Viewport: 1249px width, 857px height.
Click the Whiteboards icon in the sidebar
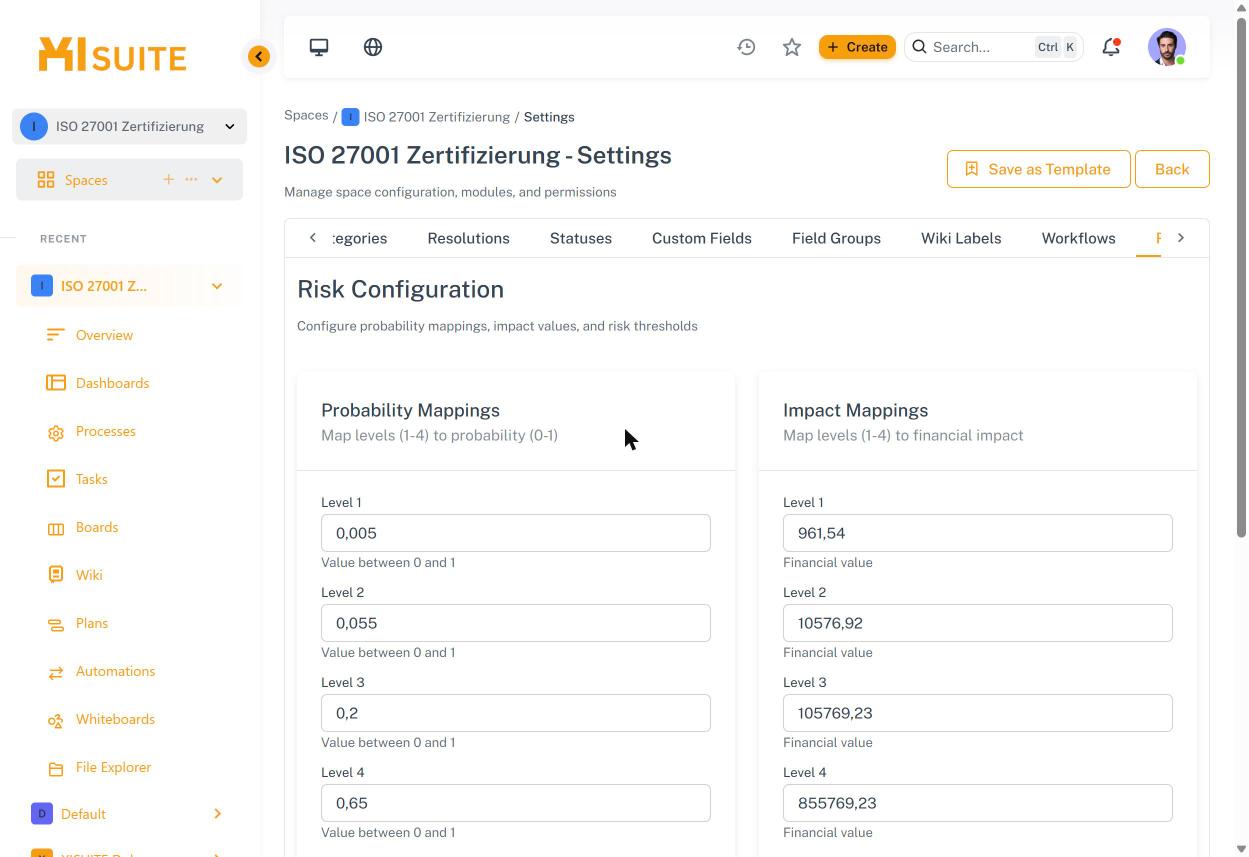(56, 720)
